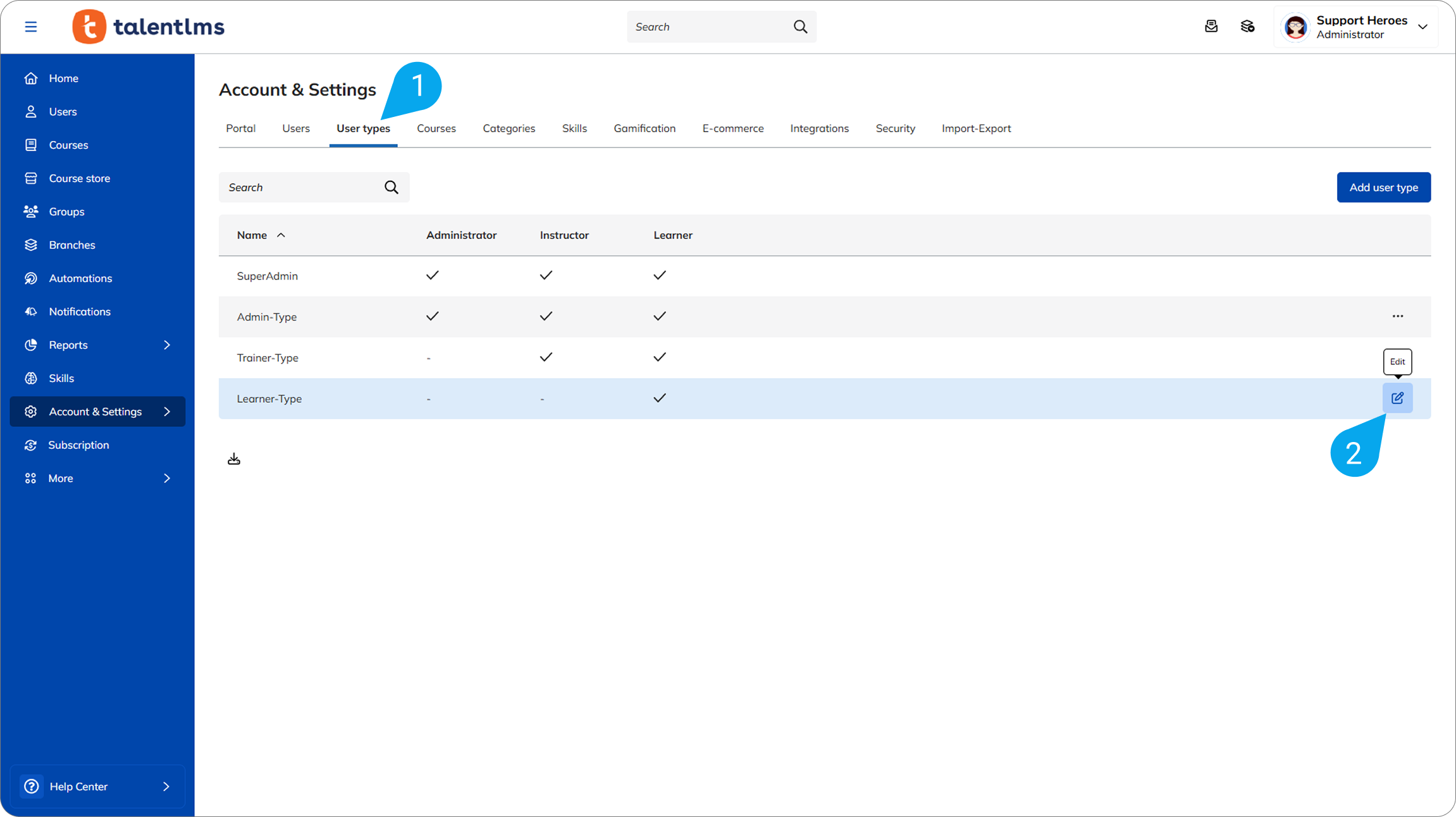Viewport: 1456px width, 817px height.
Task: Click the hamburger menu icon
Action: point(30,27)
